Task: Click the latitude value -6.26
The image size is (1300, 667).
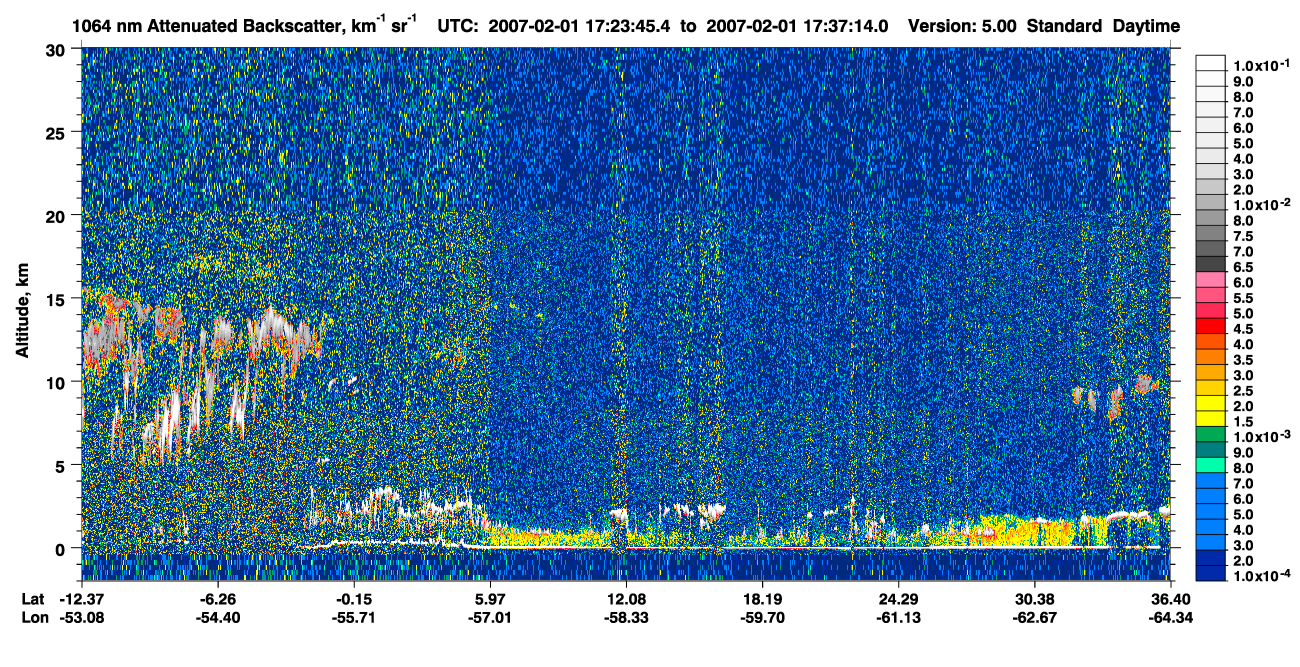Action: [x=218, y=599]
